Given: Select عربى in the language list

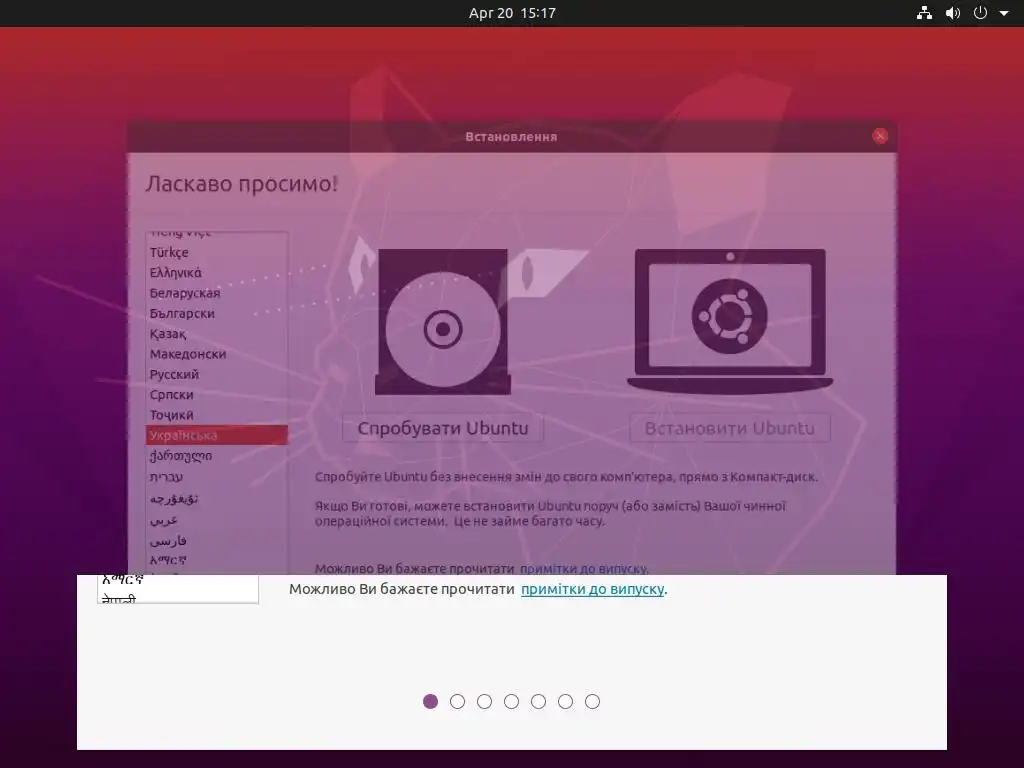Looking at the screenshot, I should click(217, 520).
